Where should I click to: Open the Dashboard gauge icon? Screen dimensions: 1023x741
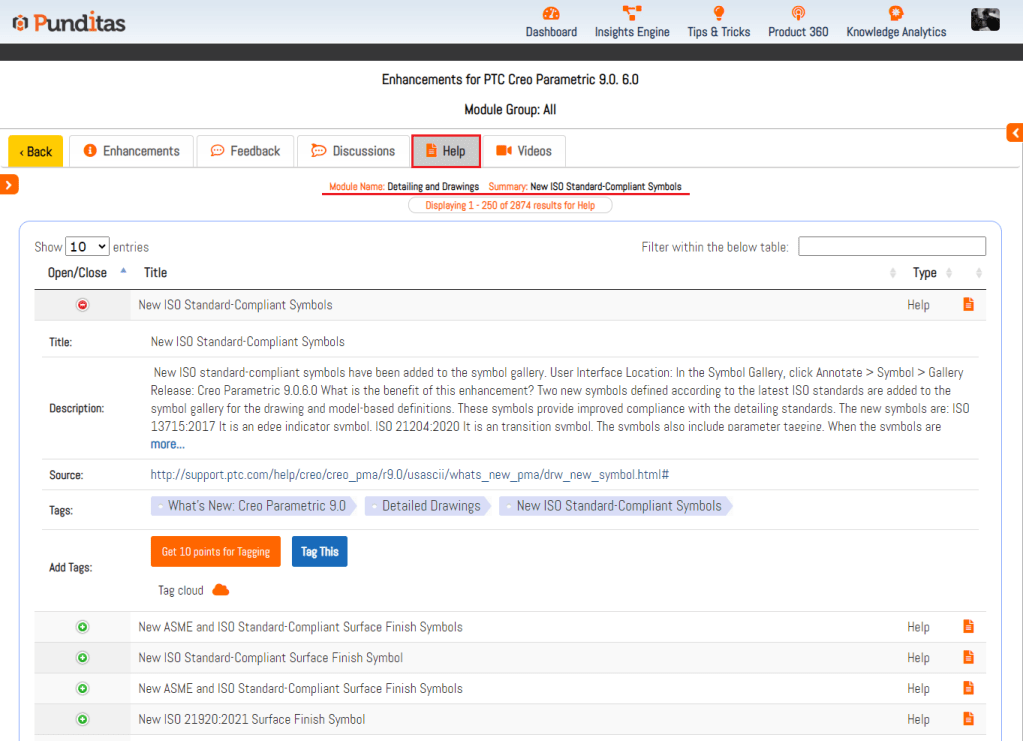551,14
